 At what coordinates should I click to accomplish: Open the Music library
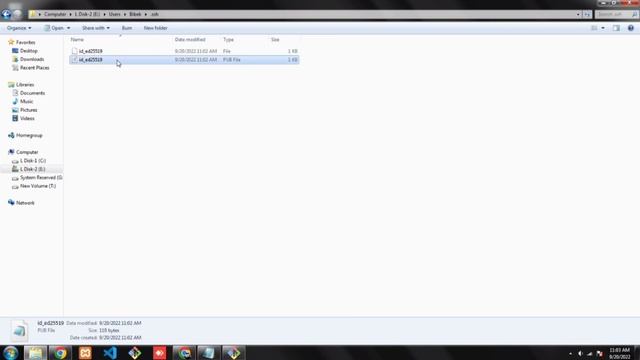(27, 101)
